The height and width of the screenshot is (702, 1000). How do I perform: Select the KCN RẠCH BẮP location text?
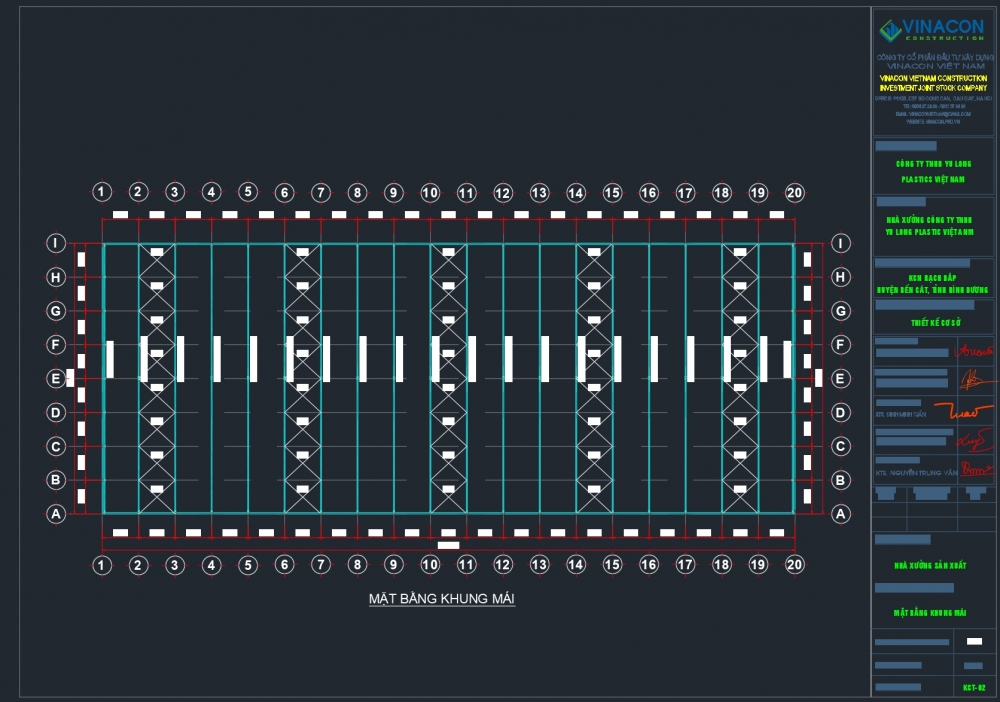(933, 275)
